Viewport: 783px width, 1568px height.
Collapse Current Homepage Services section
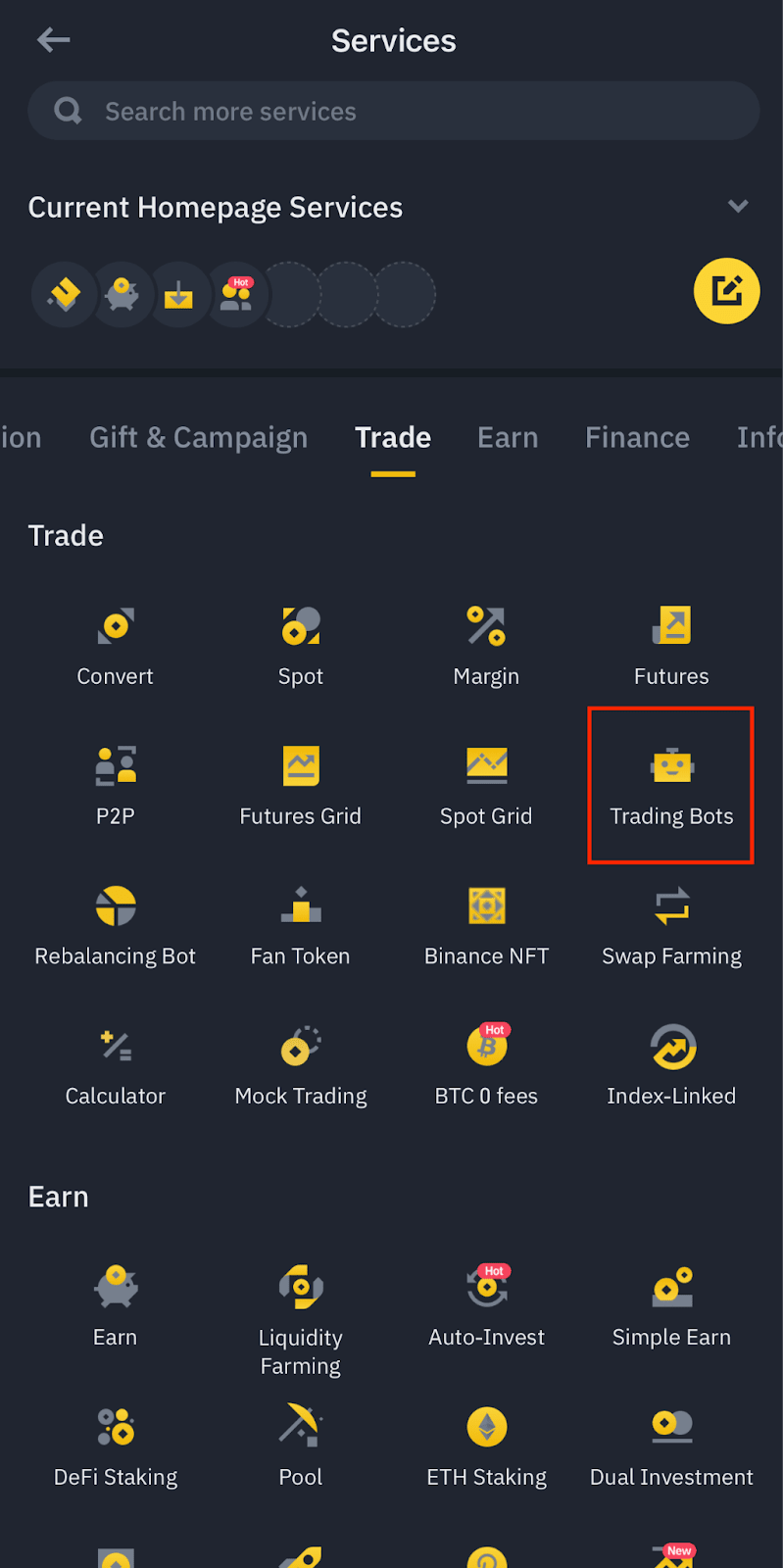click(x=738, y=207)
